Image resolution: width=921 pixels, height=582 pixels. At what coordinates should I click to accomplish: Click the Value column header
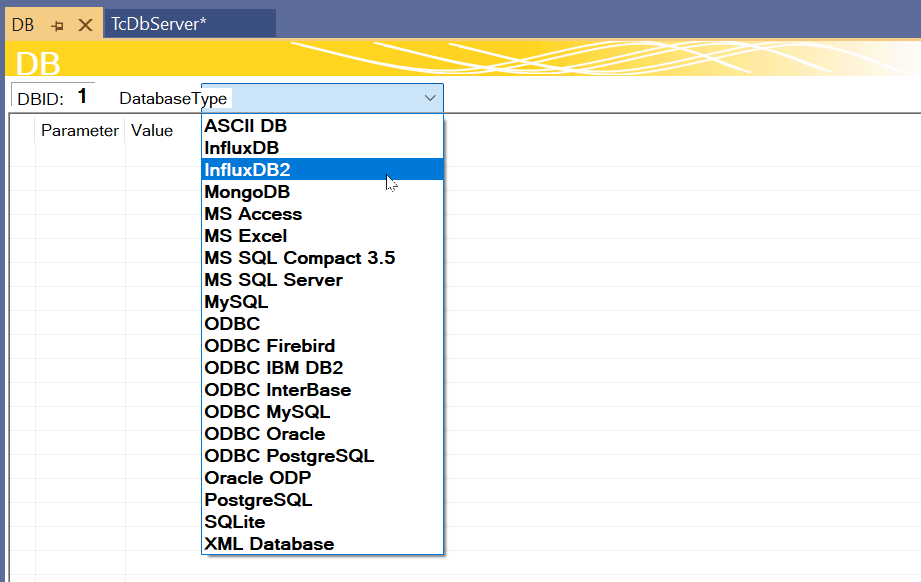tap(152, 130)
